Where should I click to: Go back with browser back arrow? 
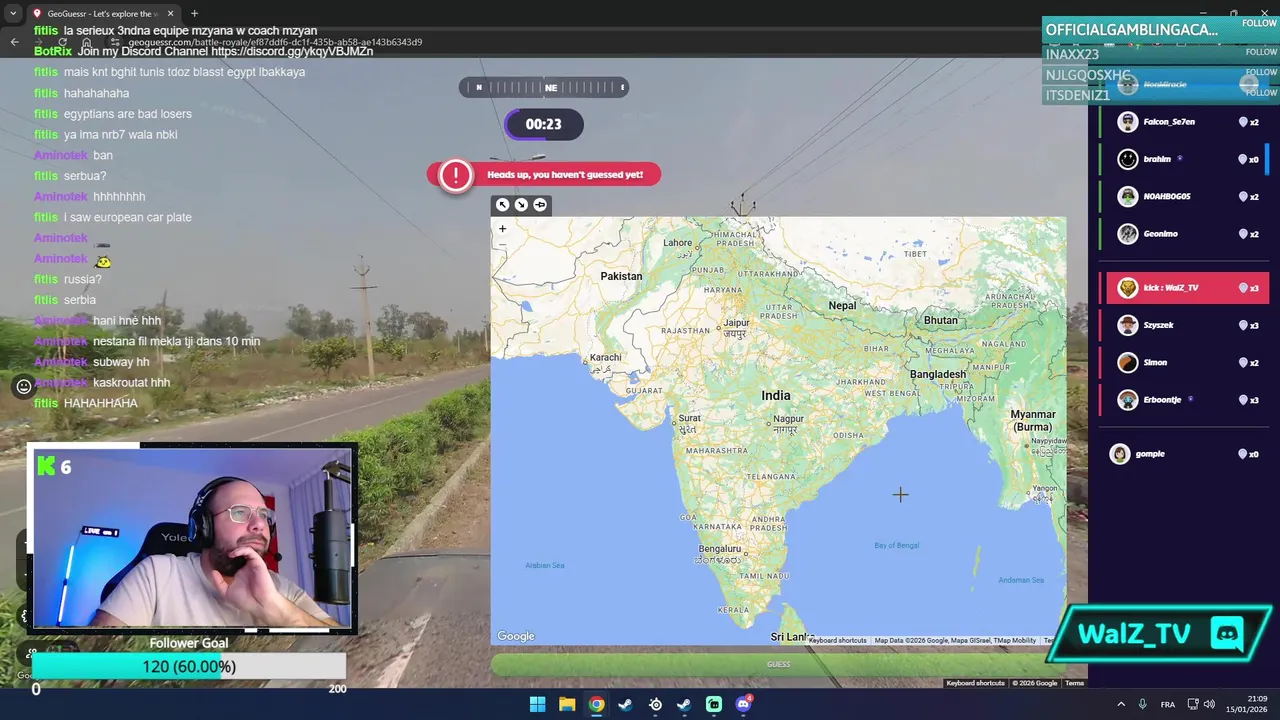[x=14, y=42]
